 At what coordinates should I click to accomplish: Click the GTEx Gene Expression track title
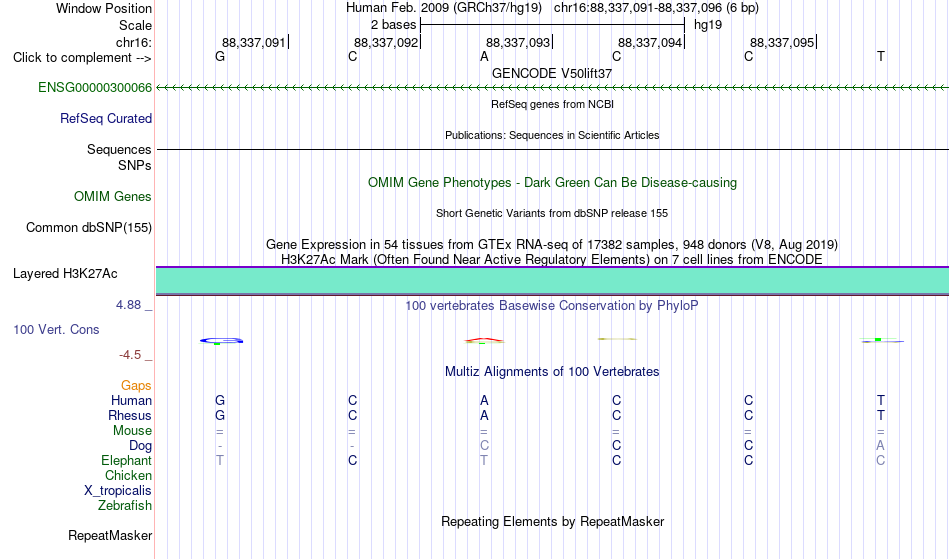[x=552, y=245]
